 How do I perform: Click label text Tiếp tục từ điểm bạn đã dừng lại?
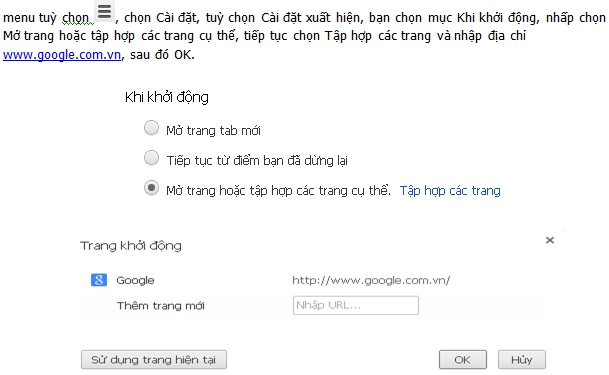(257, 160)
